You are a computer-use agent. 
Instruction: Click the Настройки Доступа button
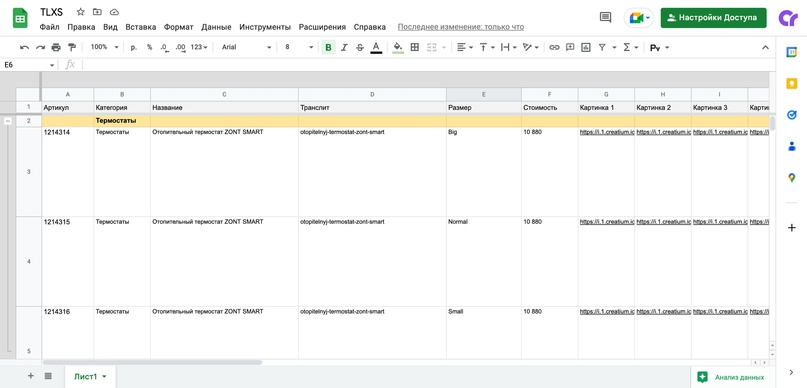pyautogui.click(x=713, y=17)
